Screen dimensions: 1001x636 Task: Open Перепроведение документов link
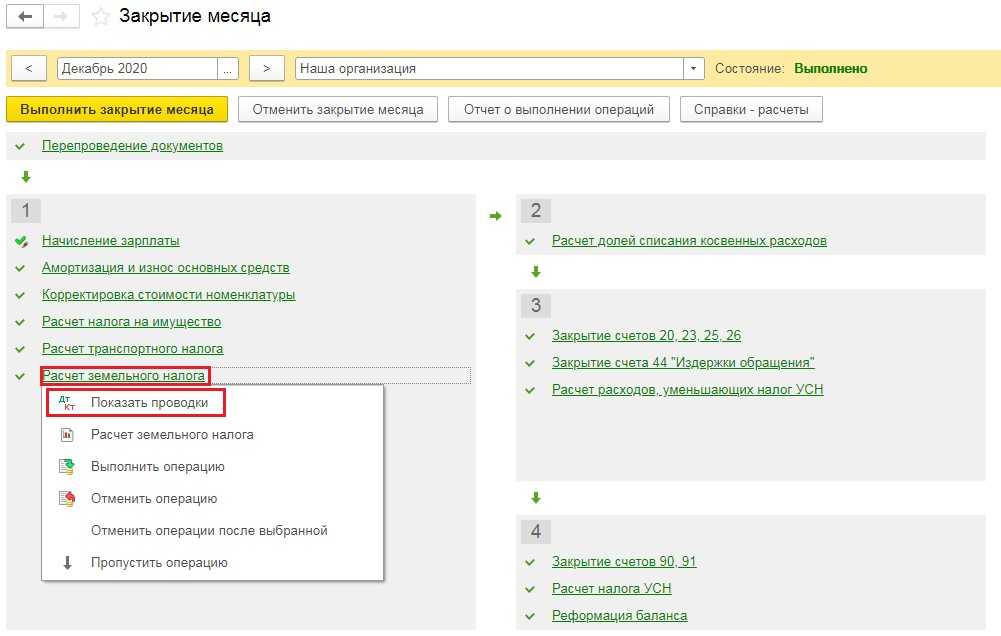click(x=132, y=146)
